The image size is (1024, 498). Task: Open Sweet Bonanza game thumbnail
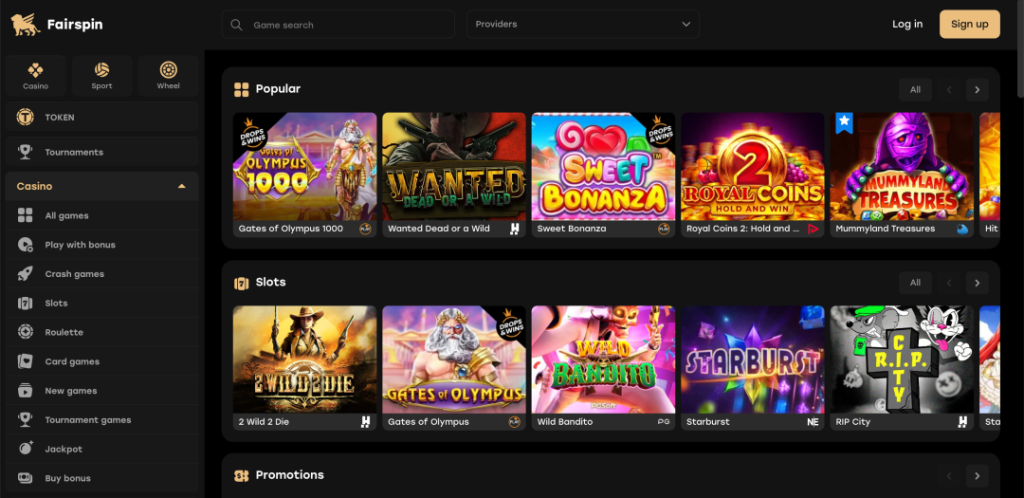tap(603, 166)
